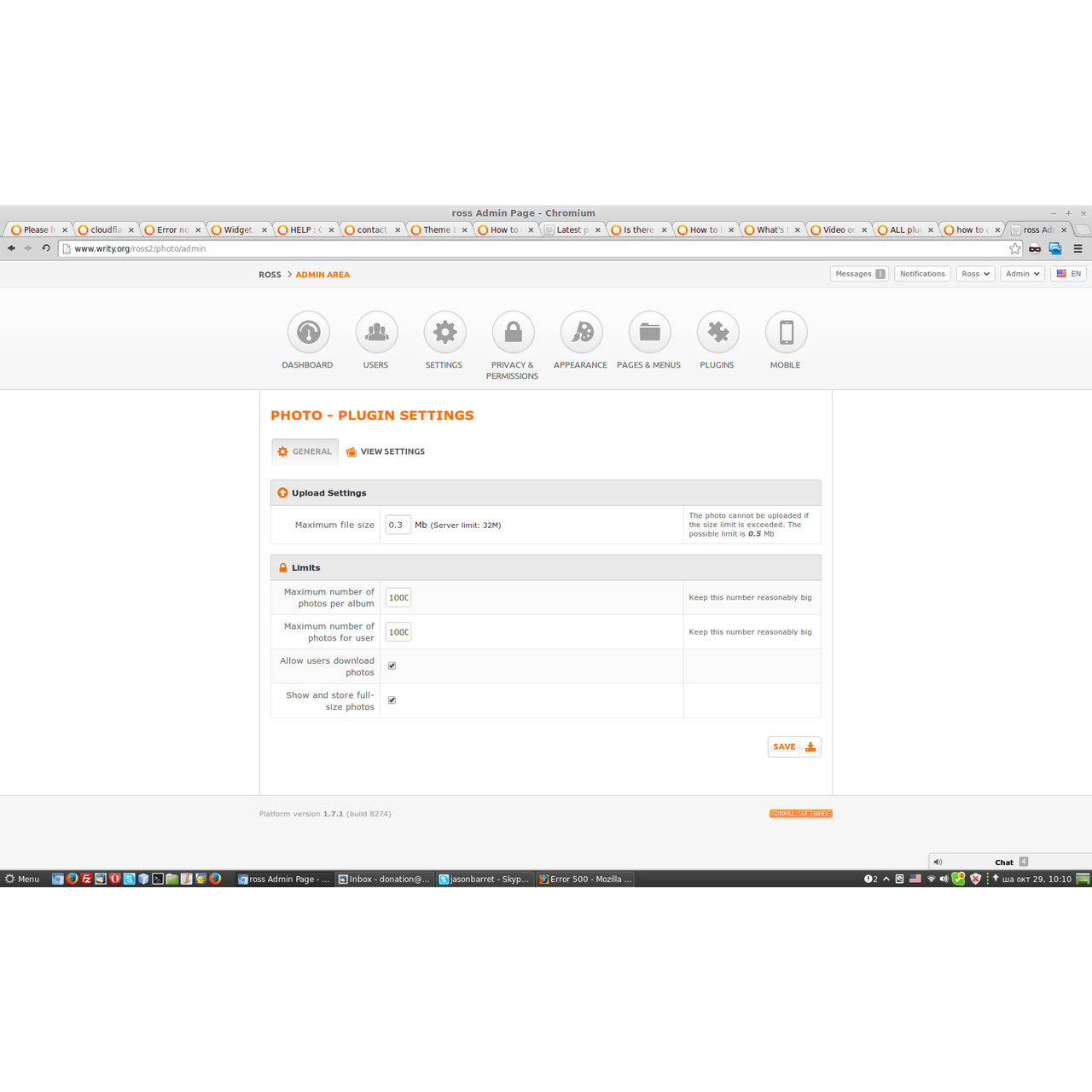Screen dimensions: 1092x1092
Task: Switch to the VIEW SETTINGS tab
Action: tap(385, 451)
